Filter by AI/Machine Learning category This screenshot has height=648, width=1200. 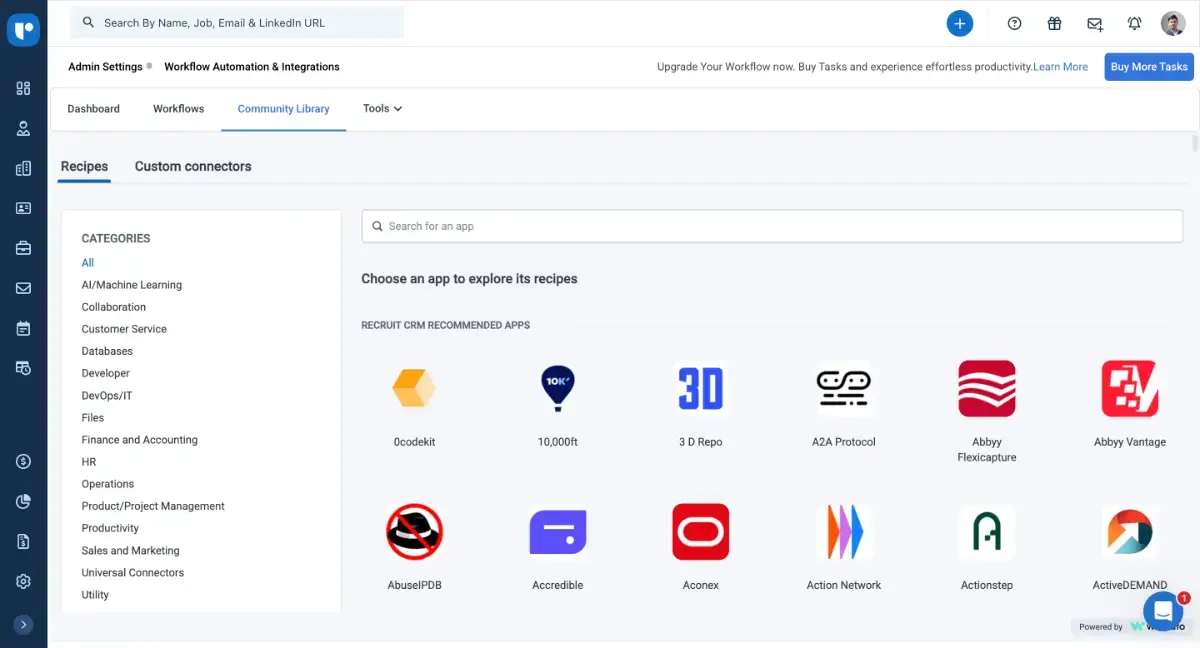coord(132,285)
